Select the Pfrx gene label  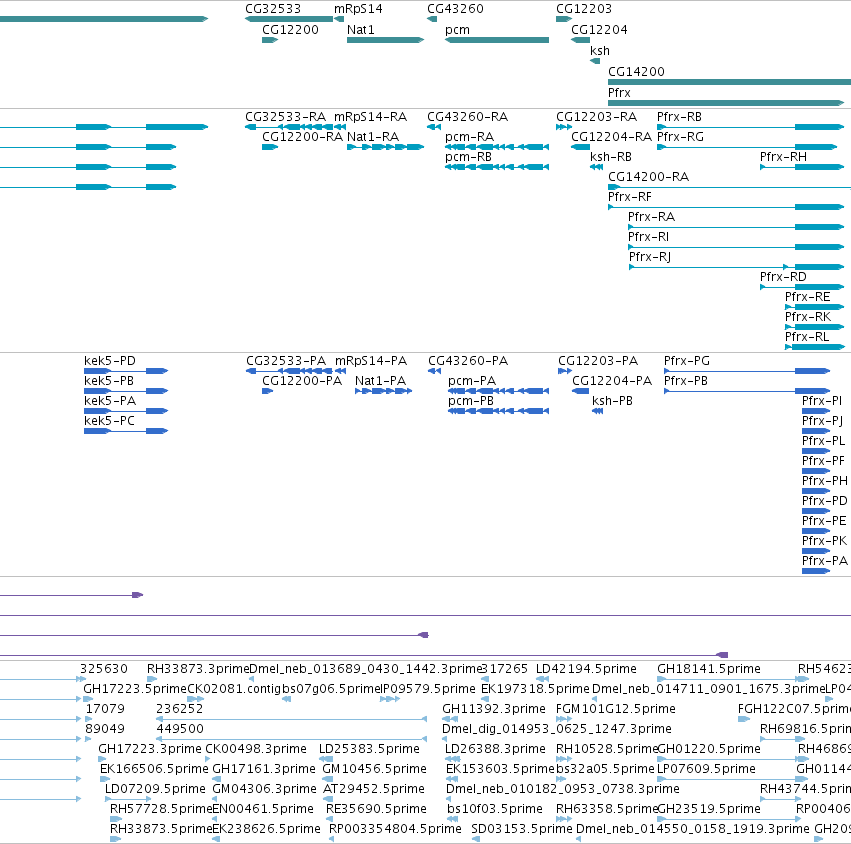pyautogui.click(x=619, y=93)
